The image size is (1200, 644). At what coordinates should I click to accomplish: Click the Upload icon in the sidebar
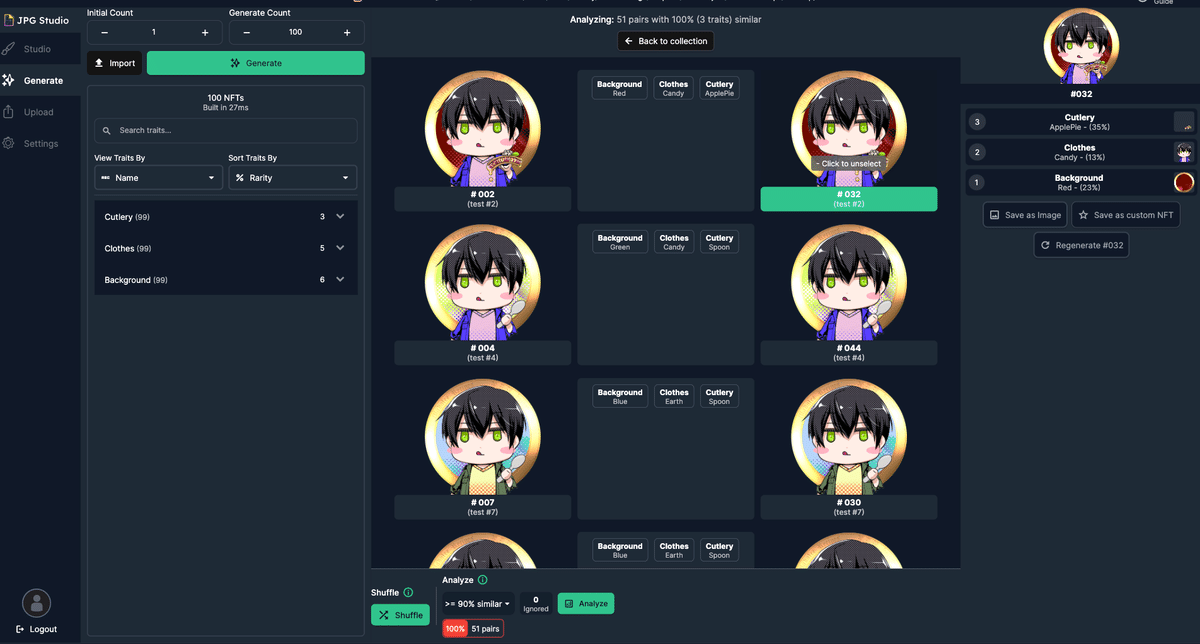point(9,112)
